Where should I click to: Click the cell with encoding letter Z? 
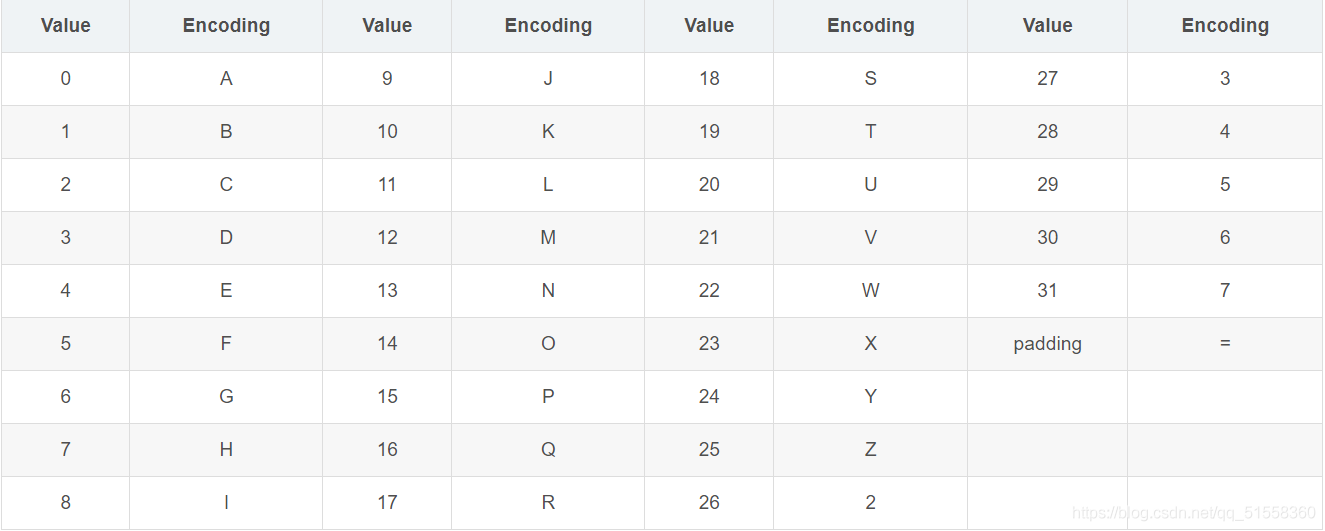tap(870, 450)
